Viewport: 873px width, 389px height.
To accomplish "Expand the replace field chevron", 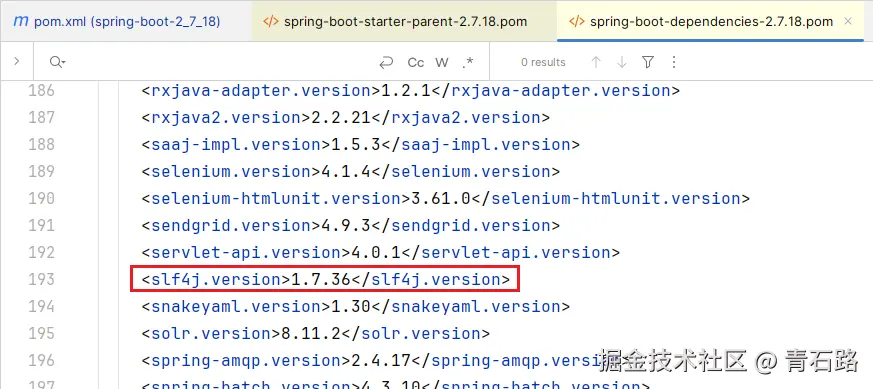I will pos(17,61).
